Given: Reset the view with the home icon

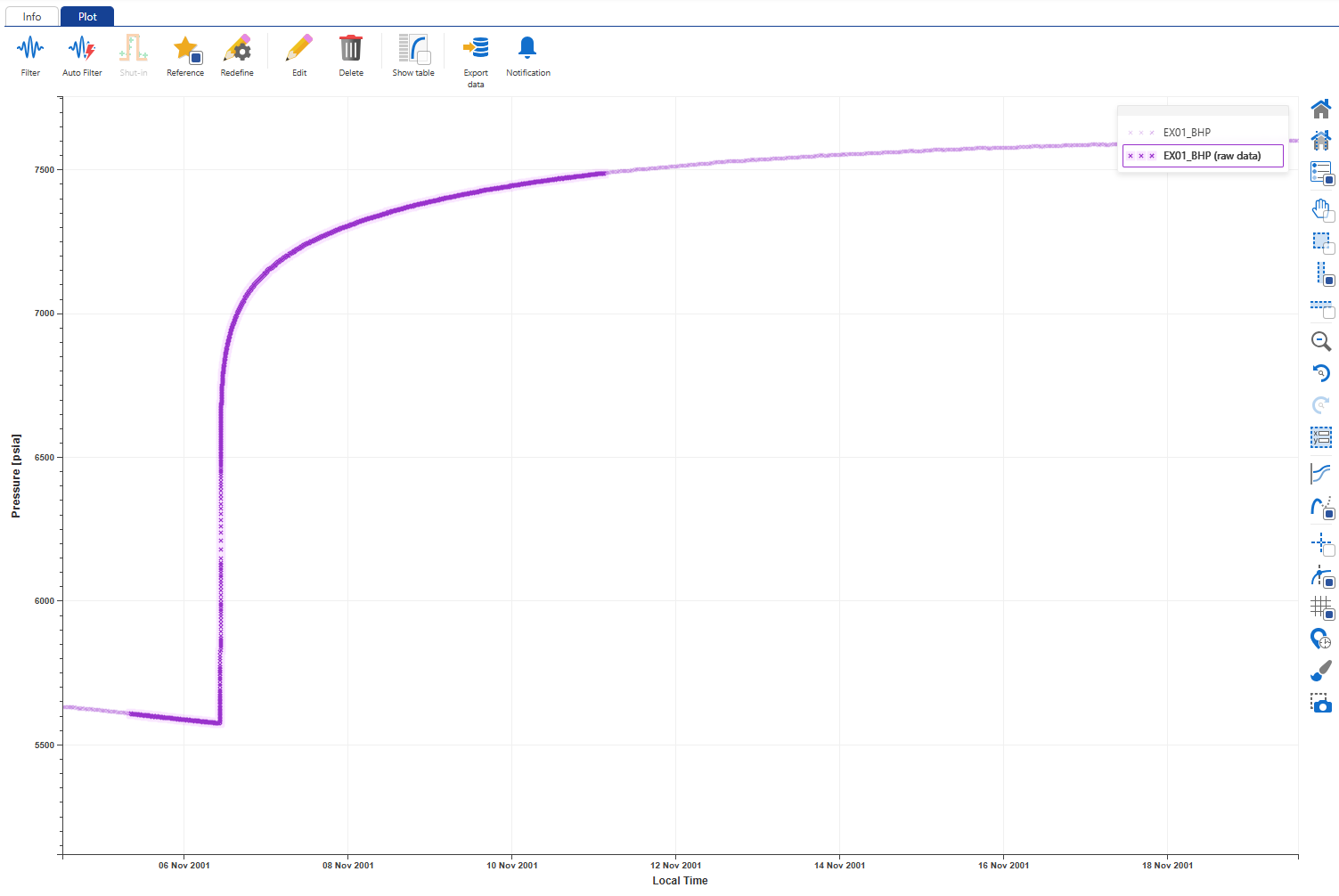Looking at the screenshot, I should 1321,108.
